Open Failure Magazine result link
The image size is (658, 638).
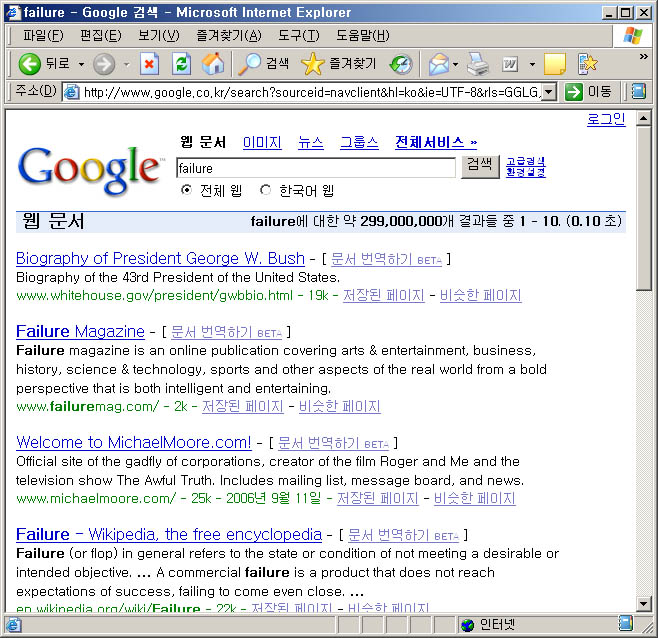click(x=80, y=332)
